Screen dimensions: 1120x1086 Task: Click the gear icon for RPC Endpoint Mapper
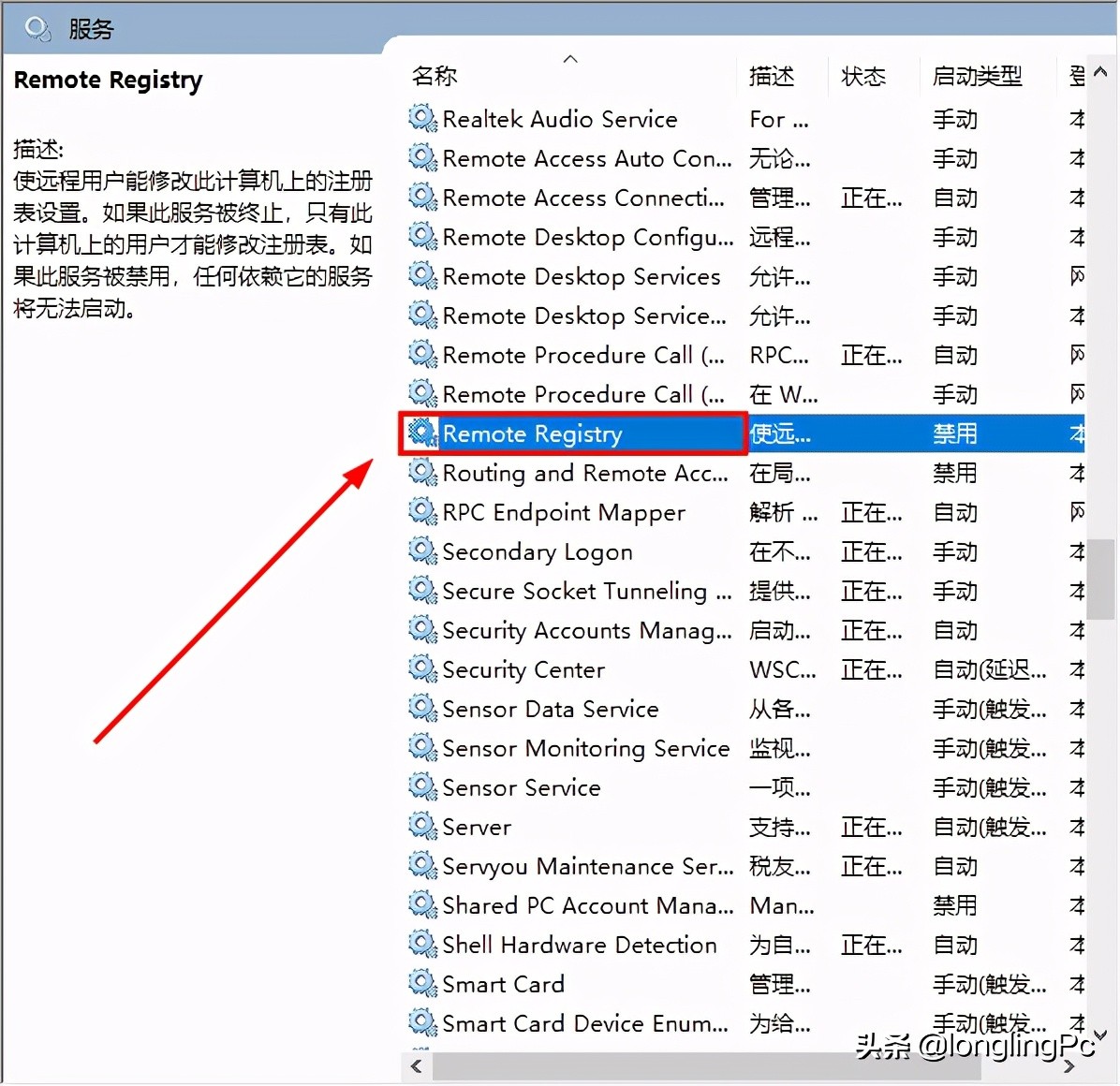pos(422,512)
